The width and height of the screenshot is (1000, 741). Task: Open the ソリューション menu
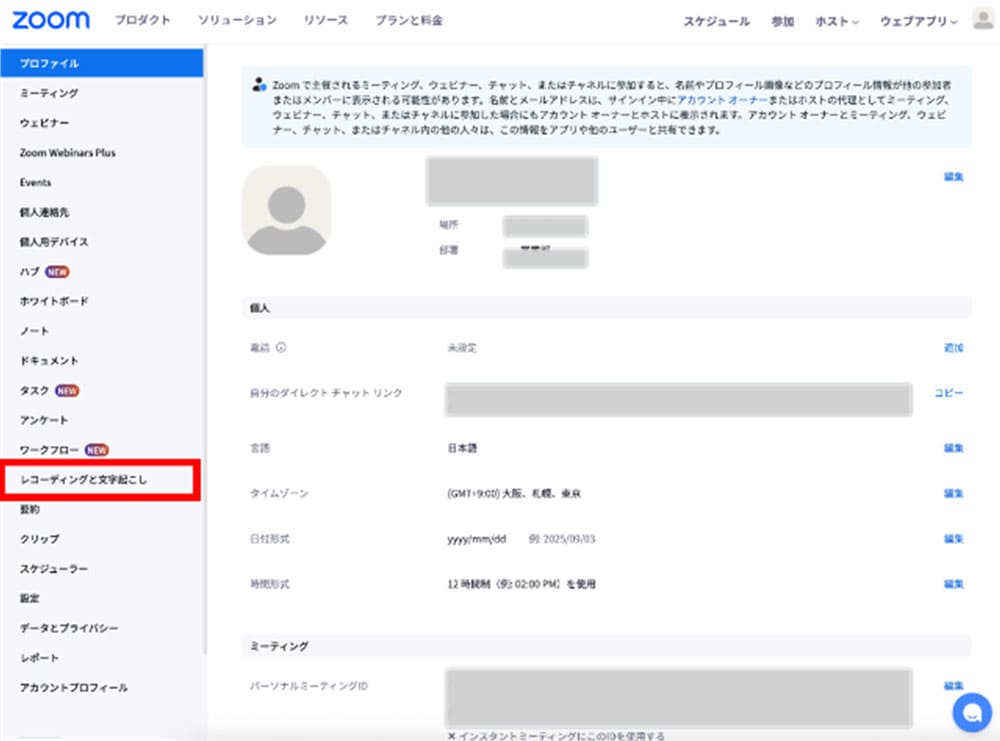point(237,20)
